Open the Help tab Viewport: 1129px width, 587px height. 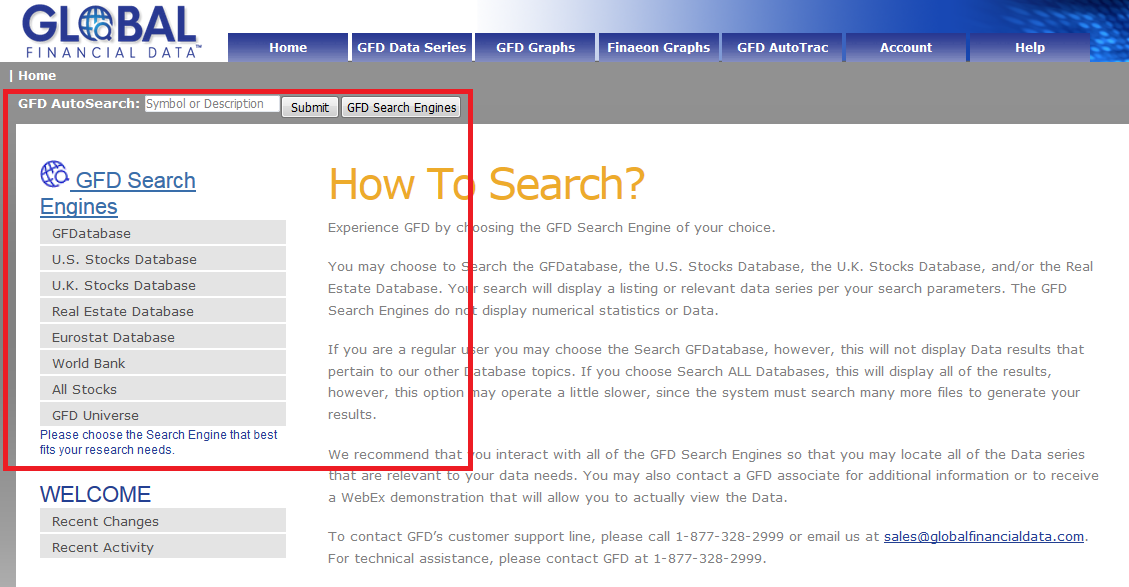[x=1029, y=47]
